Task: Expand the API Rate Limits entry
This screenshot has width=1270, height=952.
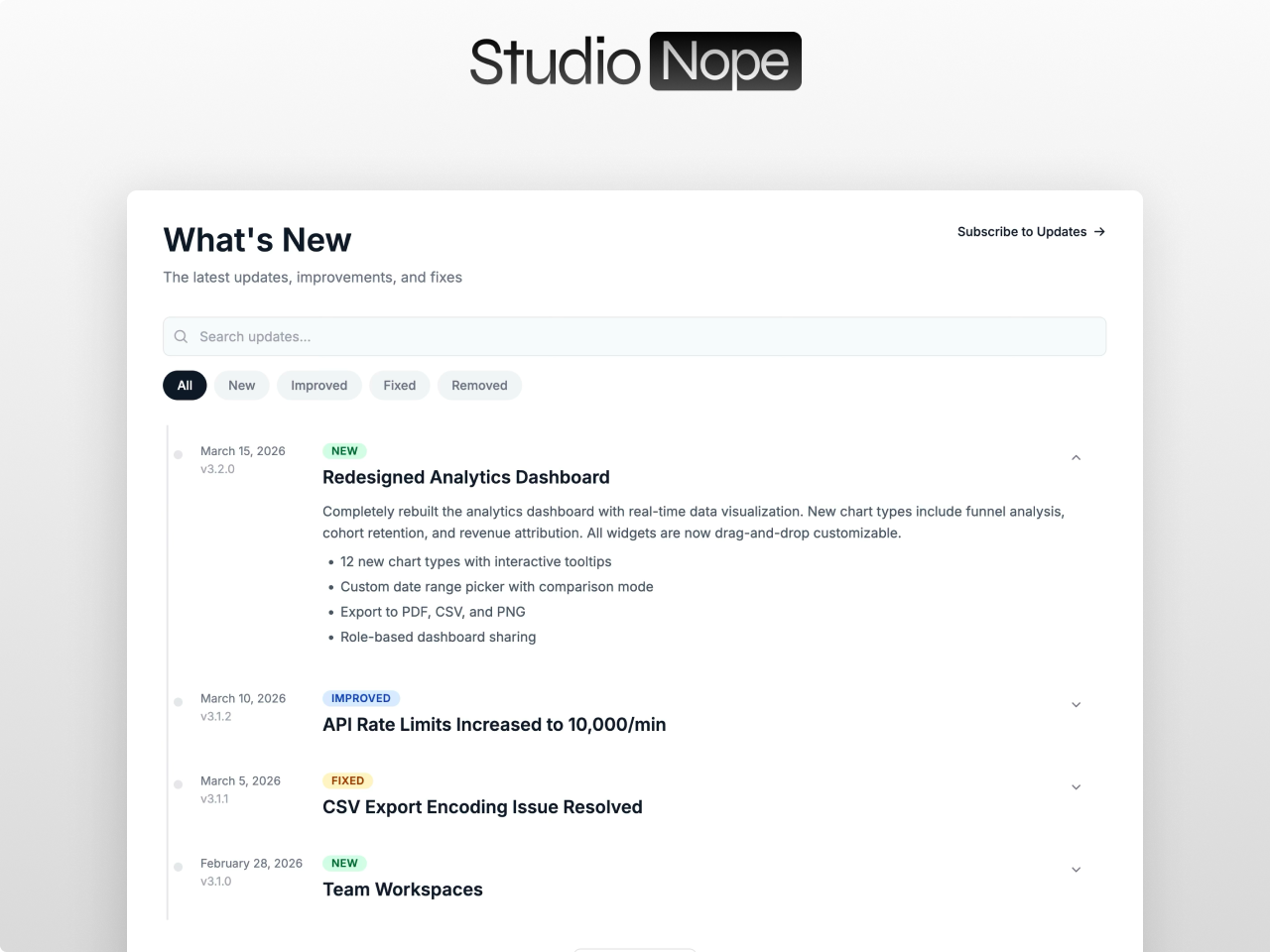Action: pos(1077,704)
